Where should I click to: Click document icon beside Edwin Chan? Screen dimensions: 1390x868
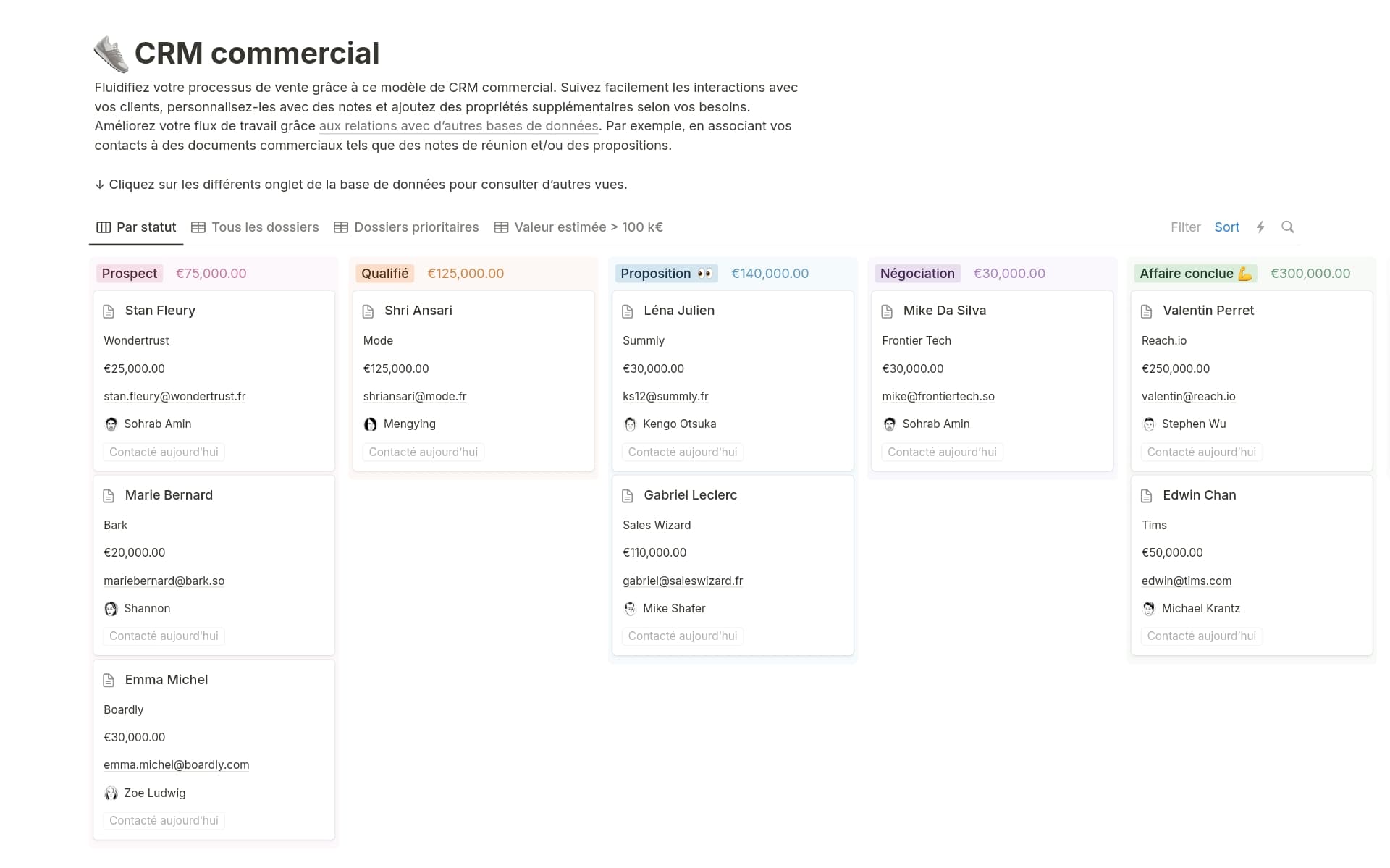1147,496
